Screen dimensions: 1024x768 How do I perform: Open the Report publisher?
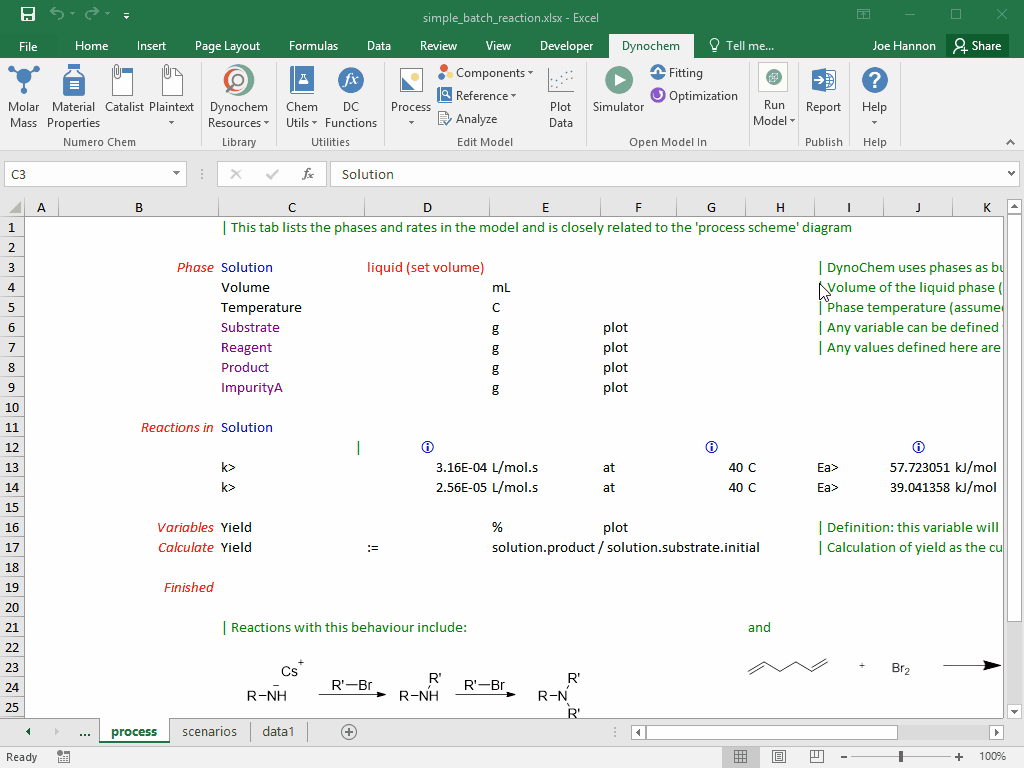[x=823, y=95]
